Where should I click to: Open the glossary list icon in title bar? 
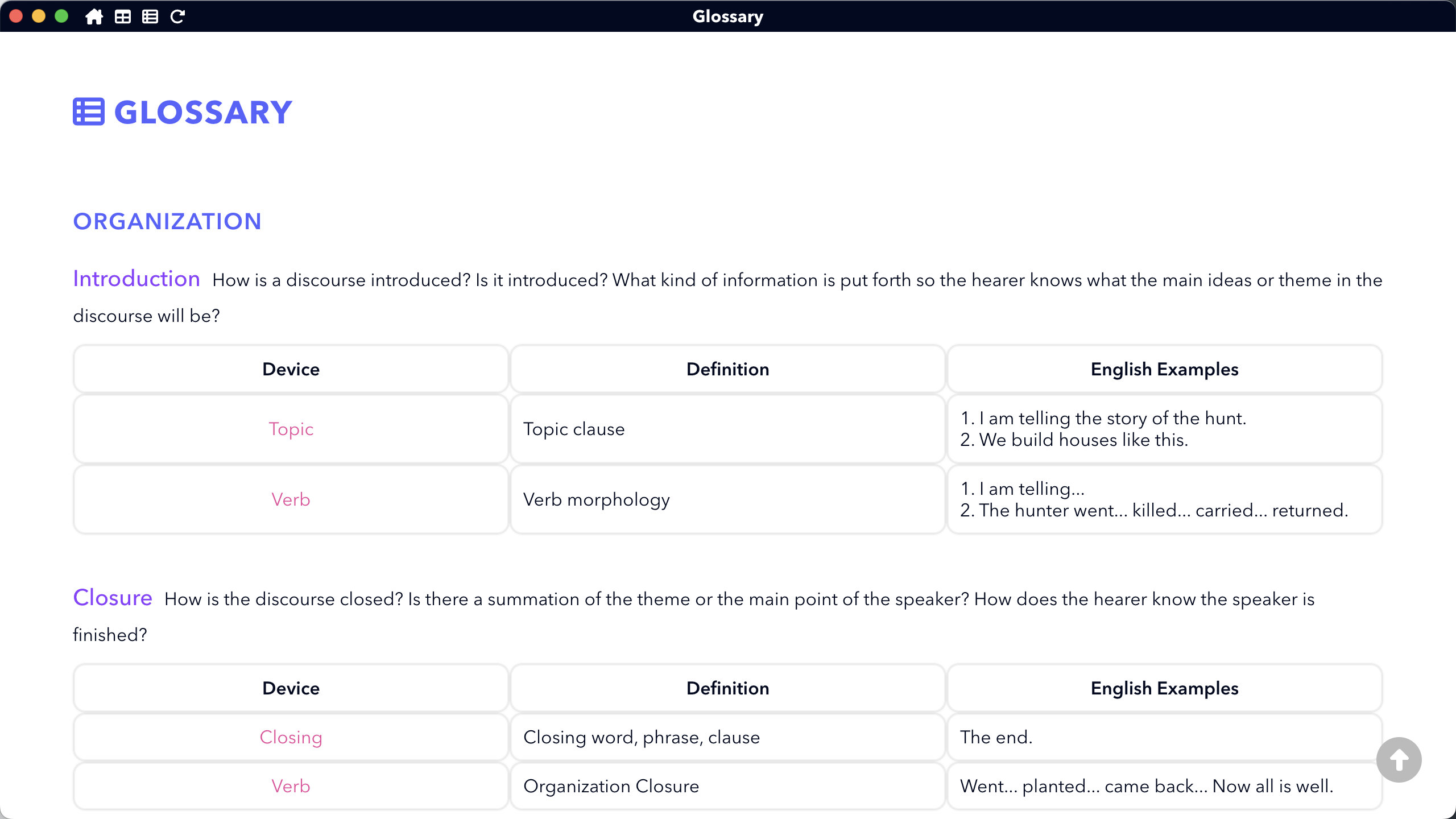point(150,16)
